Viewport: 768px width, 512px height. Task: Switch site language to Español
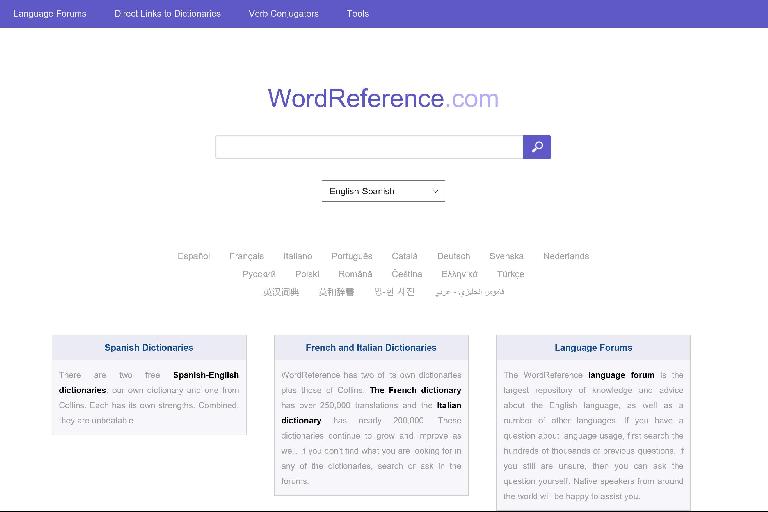click(193, 256)
